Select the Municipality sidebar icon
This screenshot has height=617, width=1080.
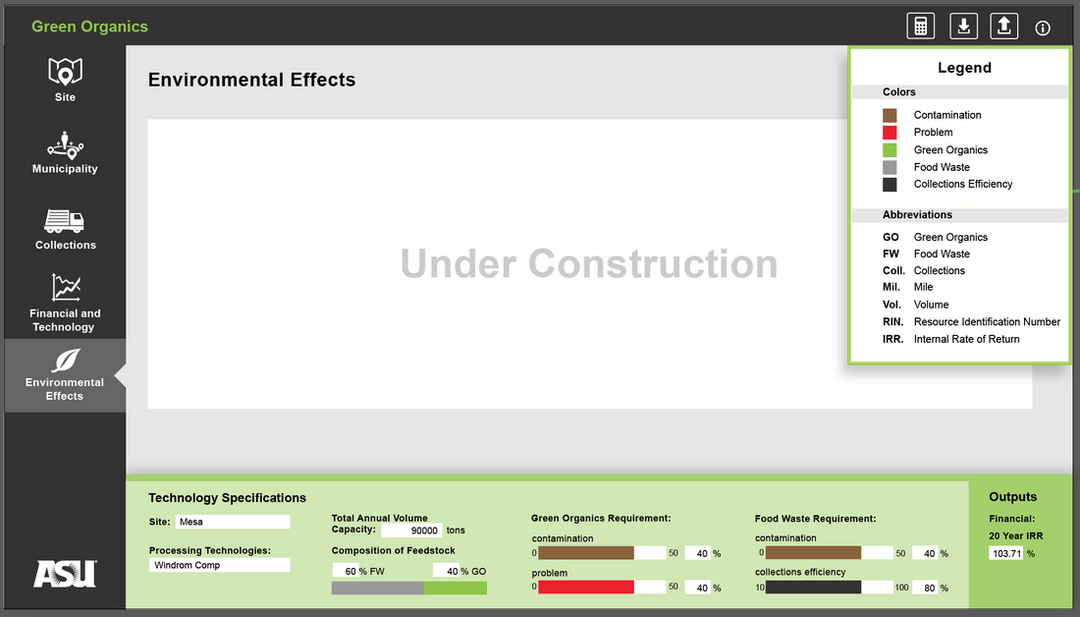coord(65,145)
